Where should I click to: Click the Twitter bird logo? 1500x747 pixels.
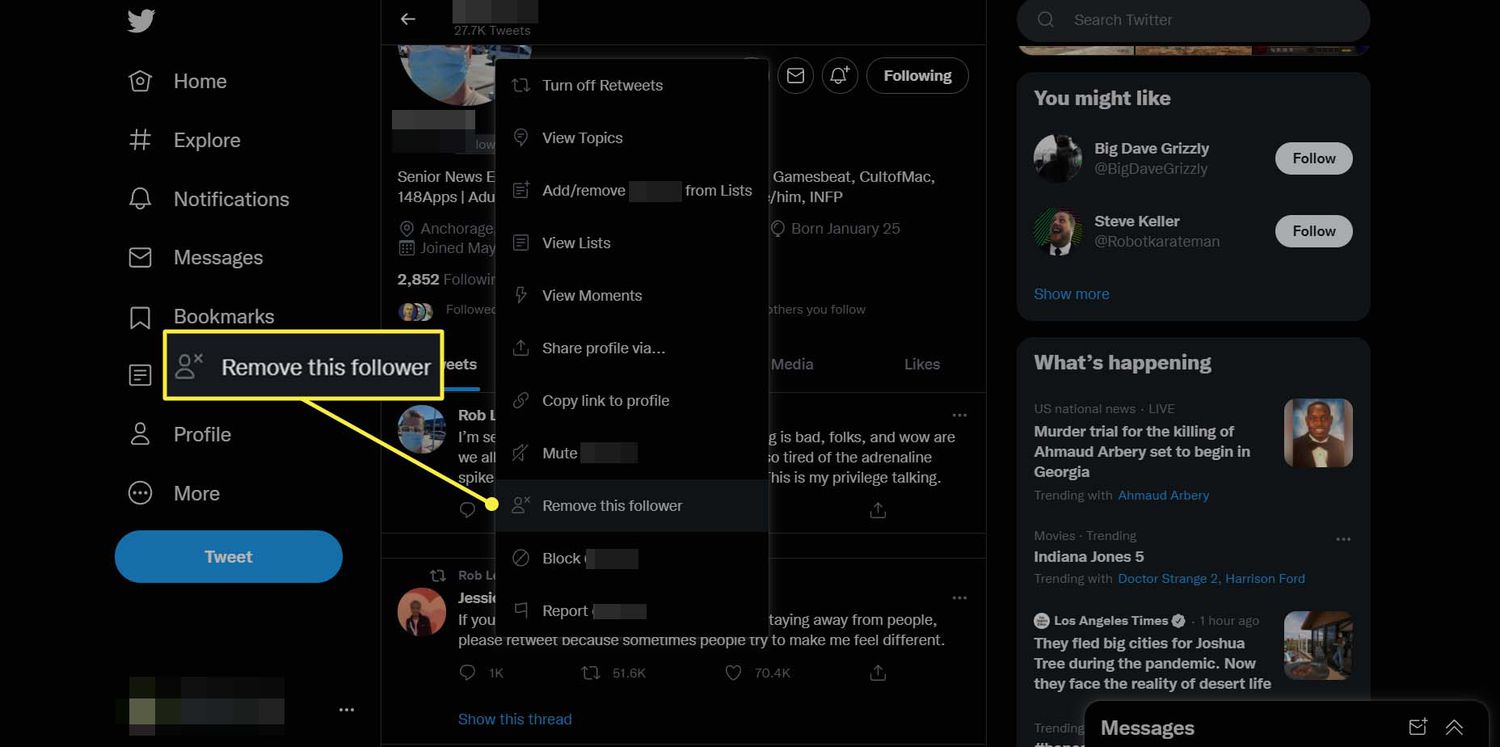pyautogui.click(x=140, y=20)
